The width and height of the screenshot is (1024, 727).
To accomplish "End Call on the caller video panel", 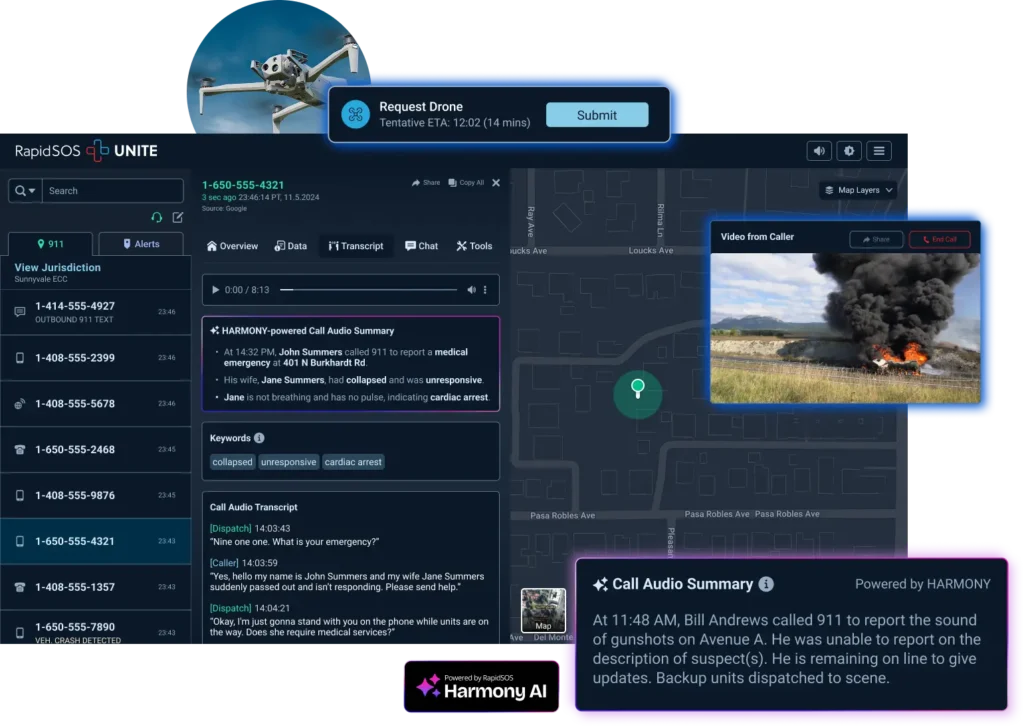I will click(x=939, y=239).
